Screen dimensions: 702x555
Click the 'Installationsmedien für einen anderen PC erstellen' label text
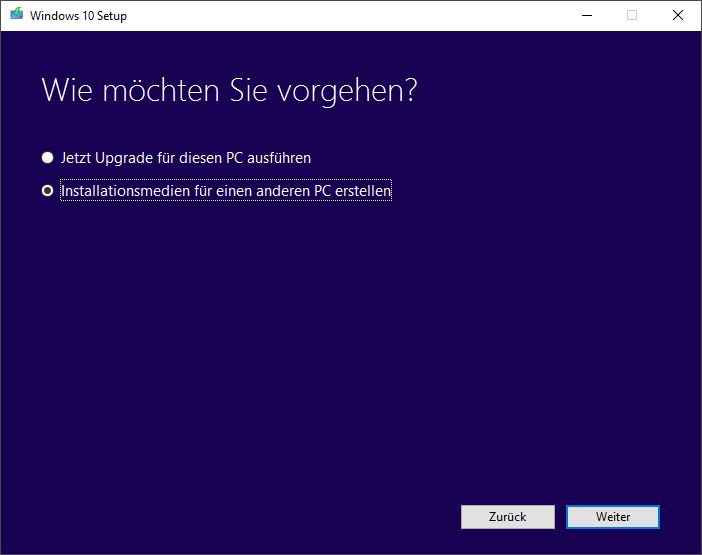point(226,191)
